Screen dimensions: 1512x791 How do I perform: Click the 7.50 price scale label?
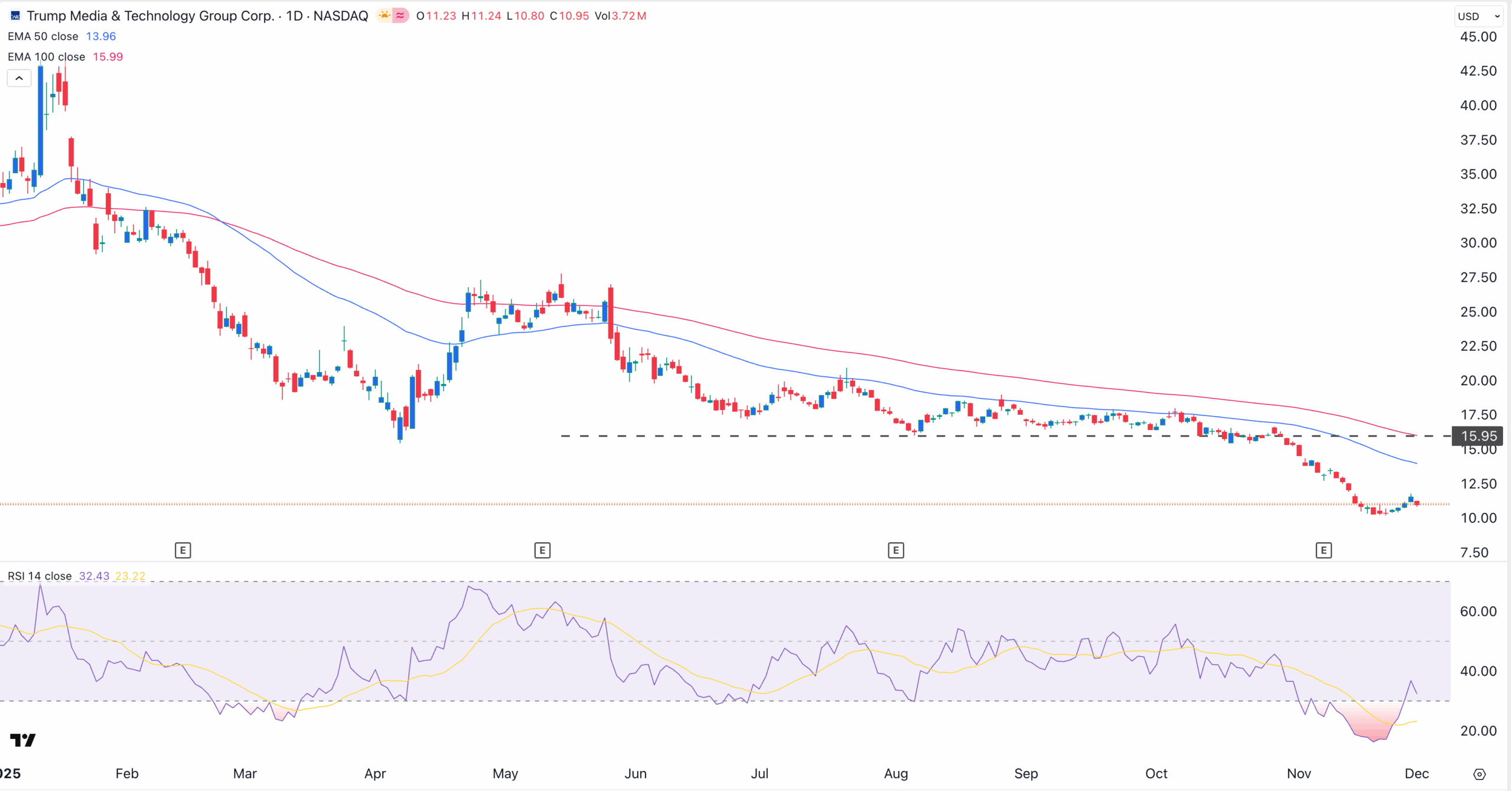coord(1474,552)
